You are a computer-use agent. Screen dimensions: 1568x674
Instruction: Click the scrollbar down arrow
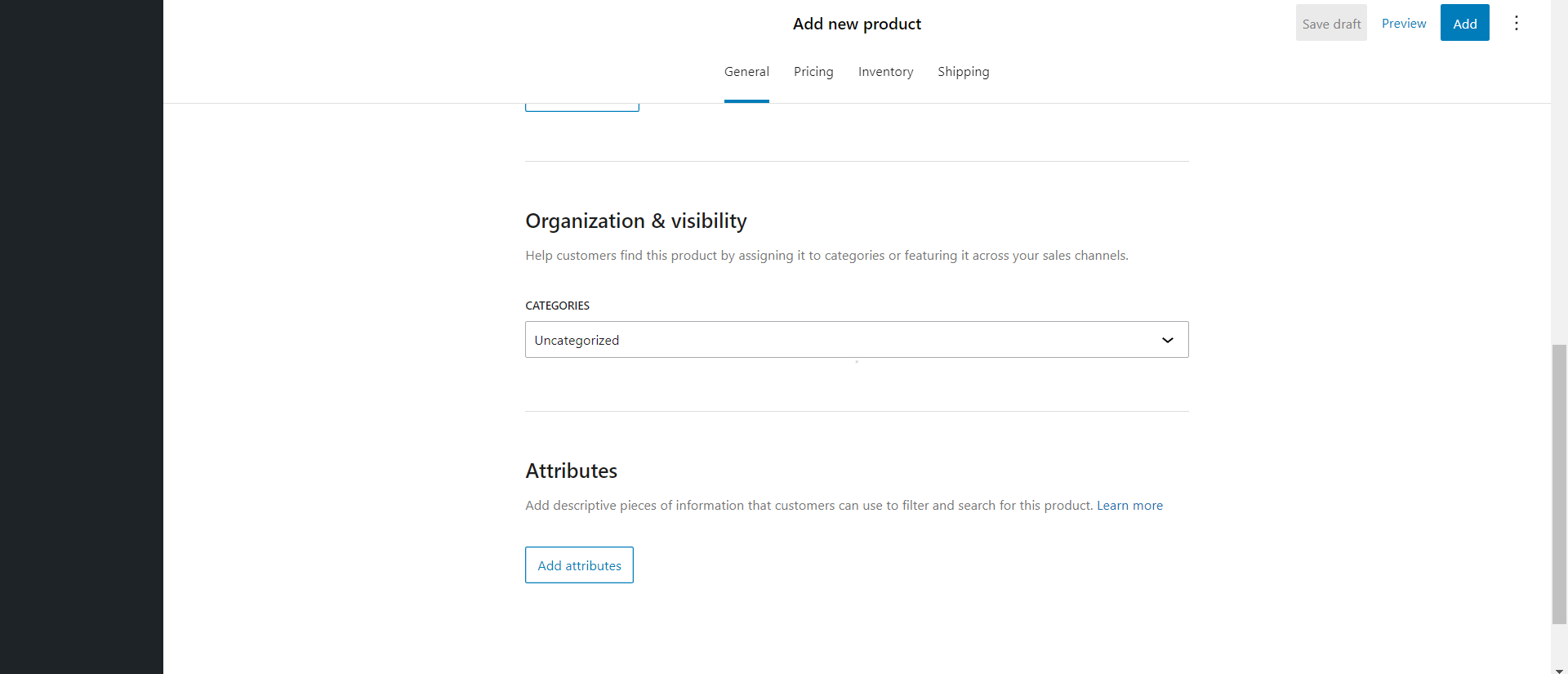1559,669
